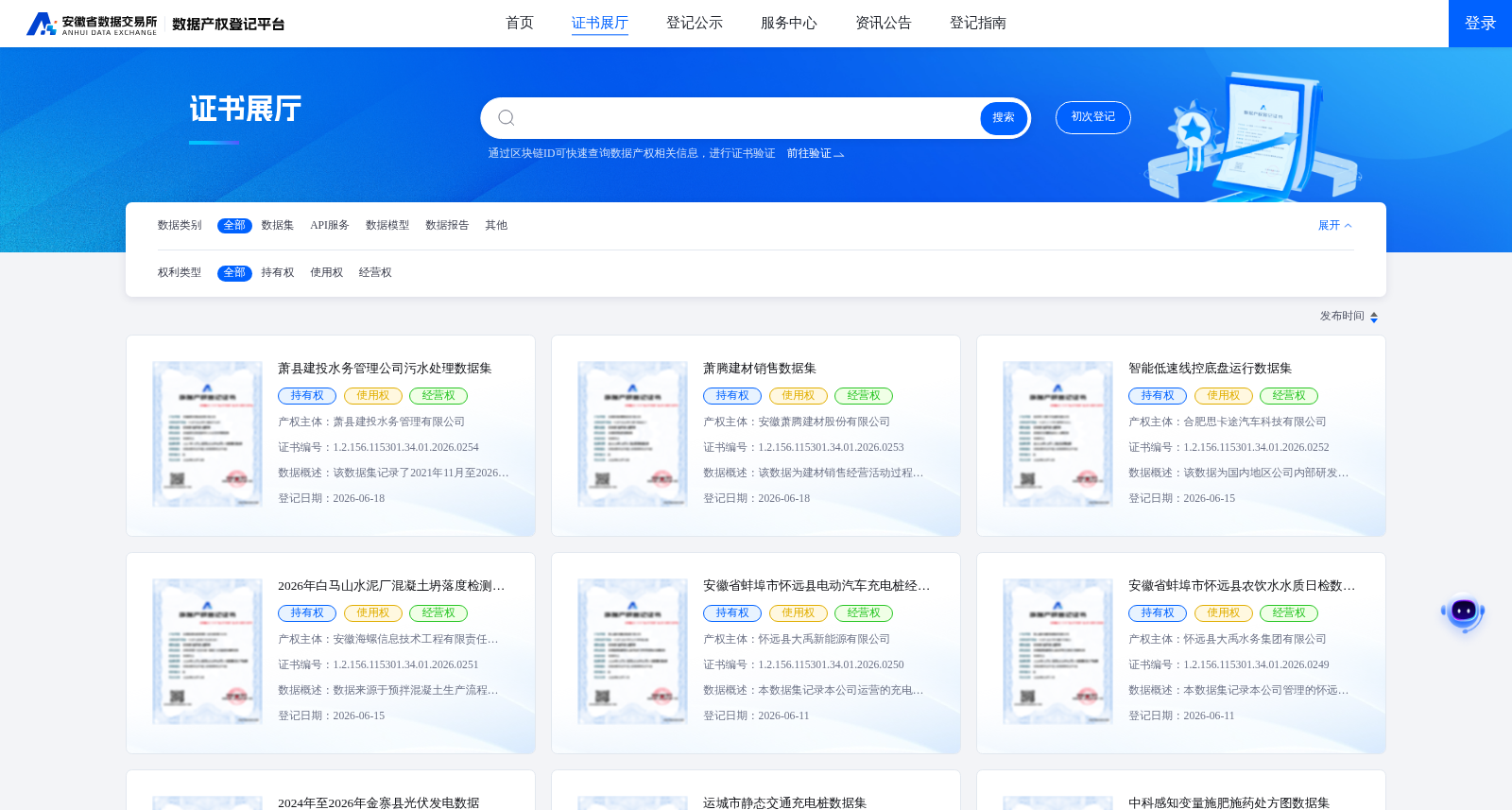Open 智能低速线控底盘运行数据集 title
This screenshot has width=1512, height=810.
pos(1210,369)
